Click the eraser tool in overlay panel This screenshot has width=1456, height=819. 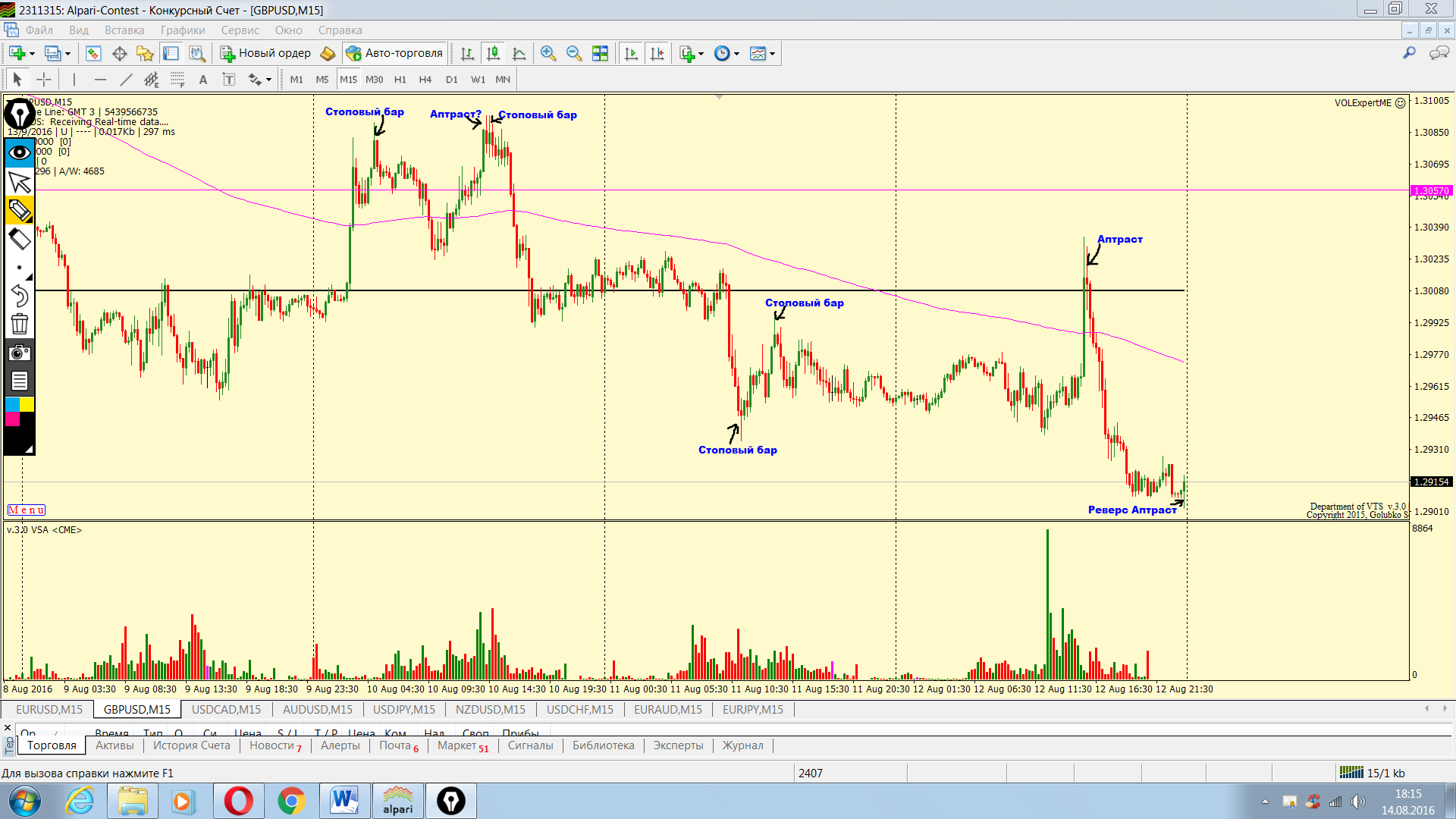[20, 240]
